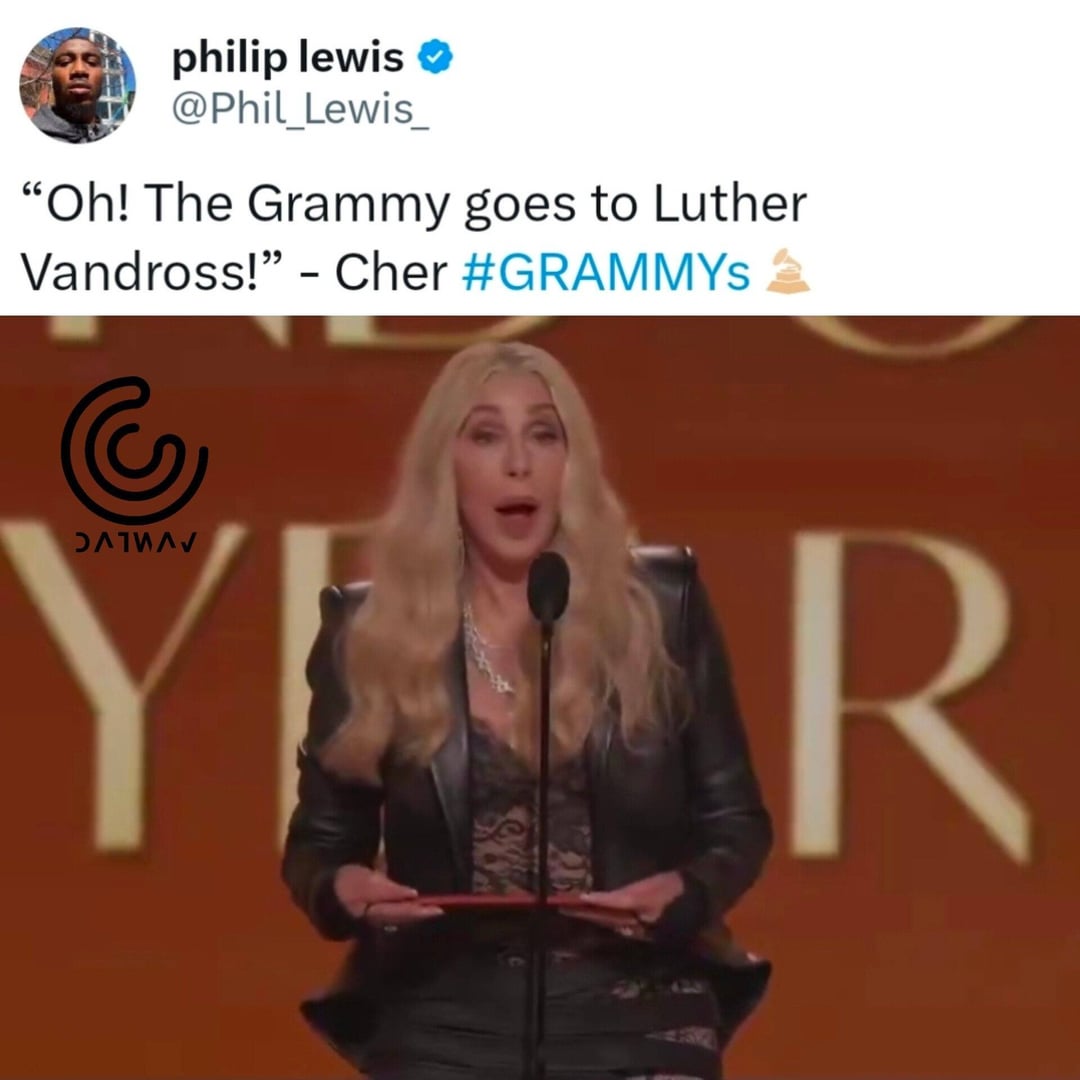The height and width of the screenshot is (1080, 1080).
Task: Open the #GRAMMYs hashtag link
Action: coord(606,273)
